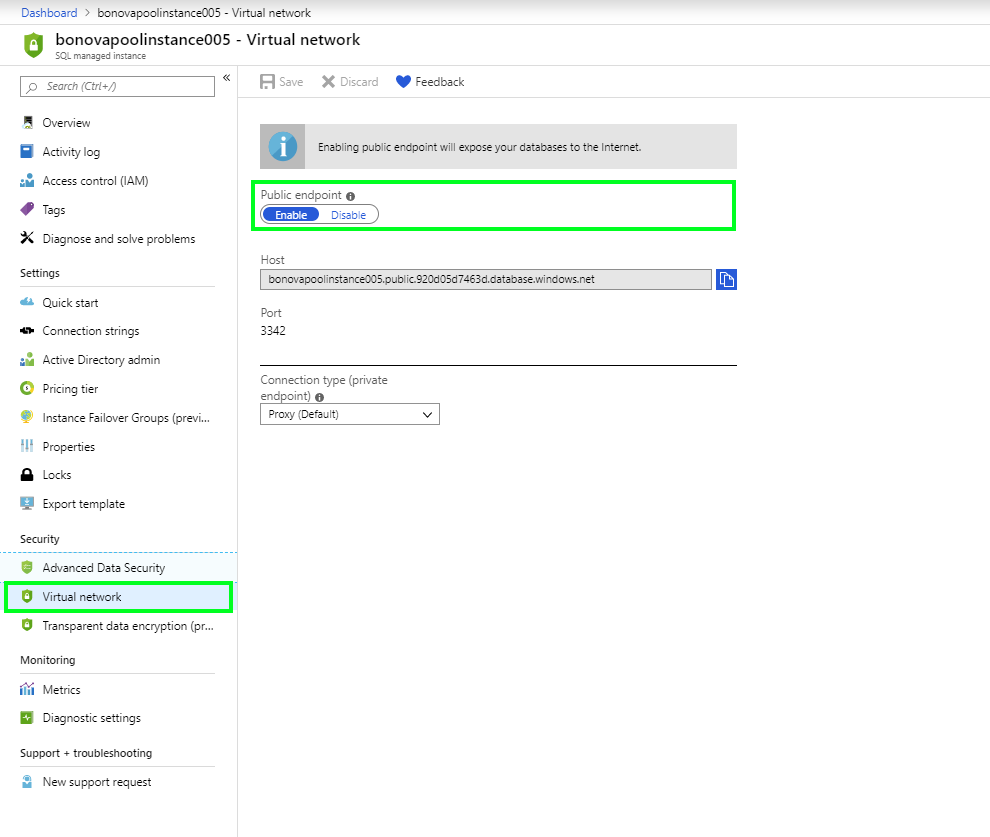Disable the public endpoint
This screenshot has height=837, width=990.
point(349,215)
